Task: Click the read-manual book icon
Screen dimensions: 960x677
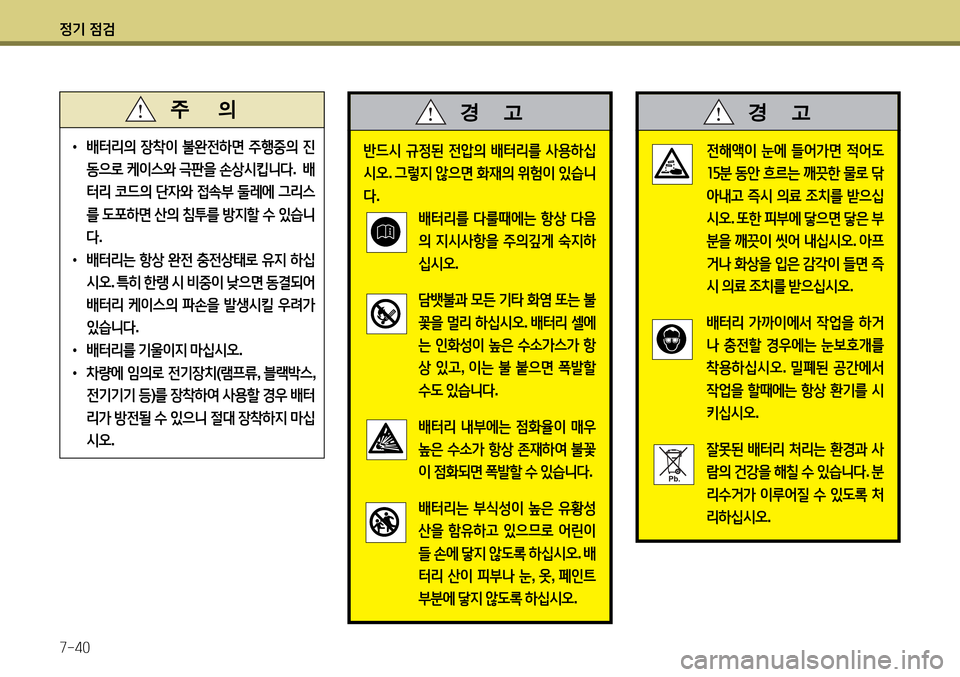Action: [386, 233]
